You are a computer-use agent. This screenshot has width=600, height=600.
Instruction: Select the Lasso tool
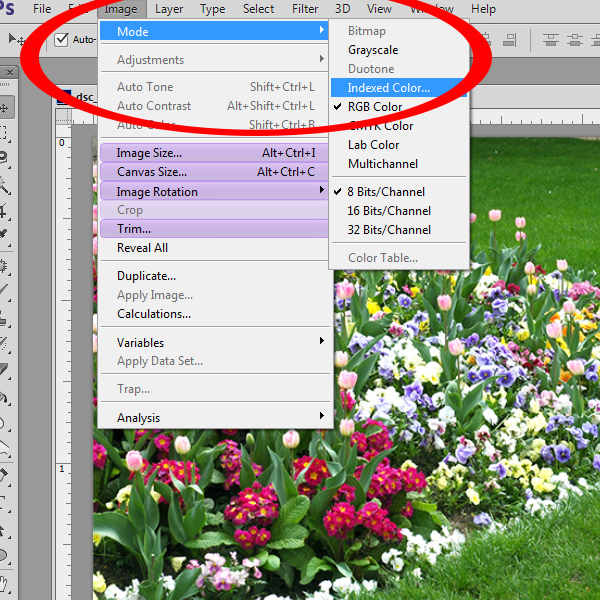pyautogui.click(x=4, y=158)
